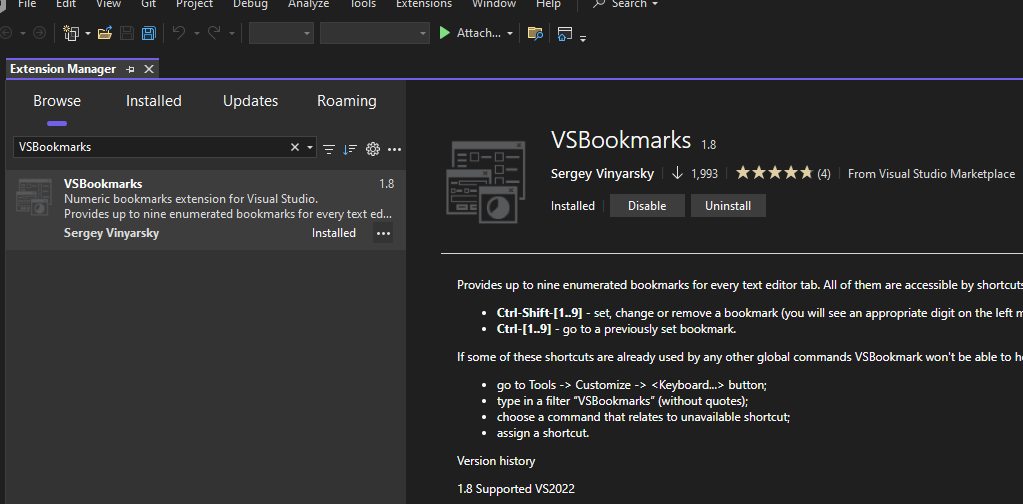Click the Installed label in details pane

(573, 206)
